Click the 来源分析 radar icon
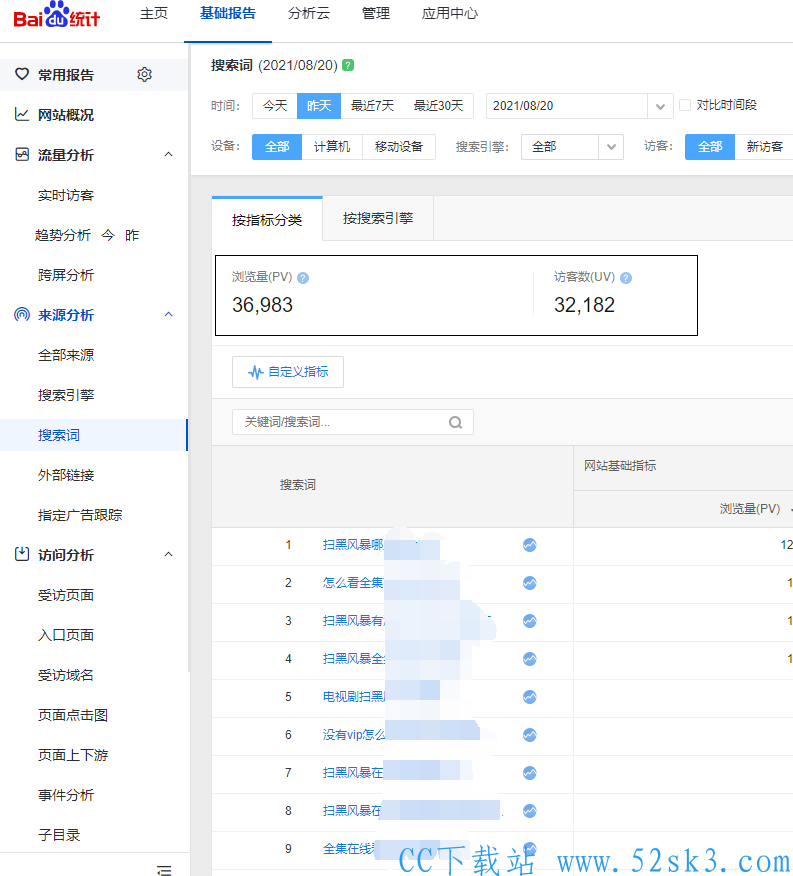The height and width of the screenshot is (876, 793). pyautogui.click(x=22, y=315)
